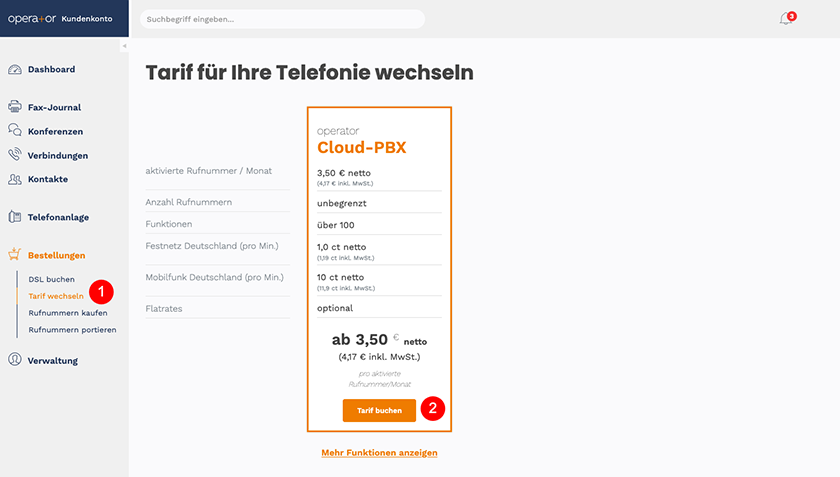Click the Tarif buchen button

click(379, 411)
